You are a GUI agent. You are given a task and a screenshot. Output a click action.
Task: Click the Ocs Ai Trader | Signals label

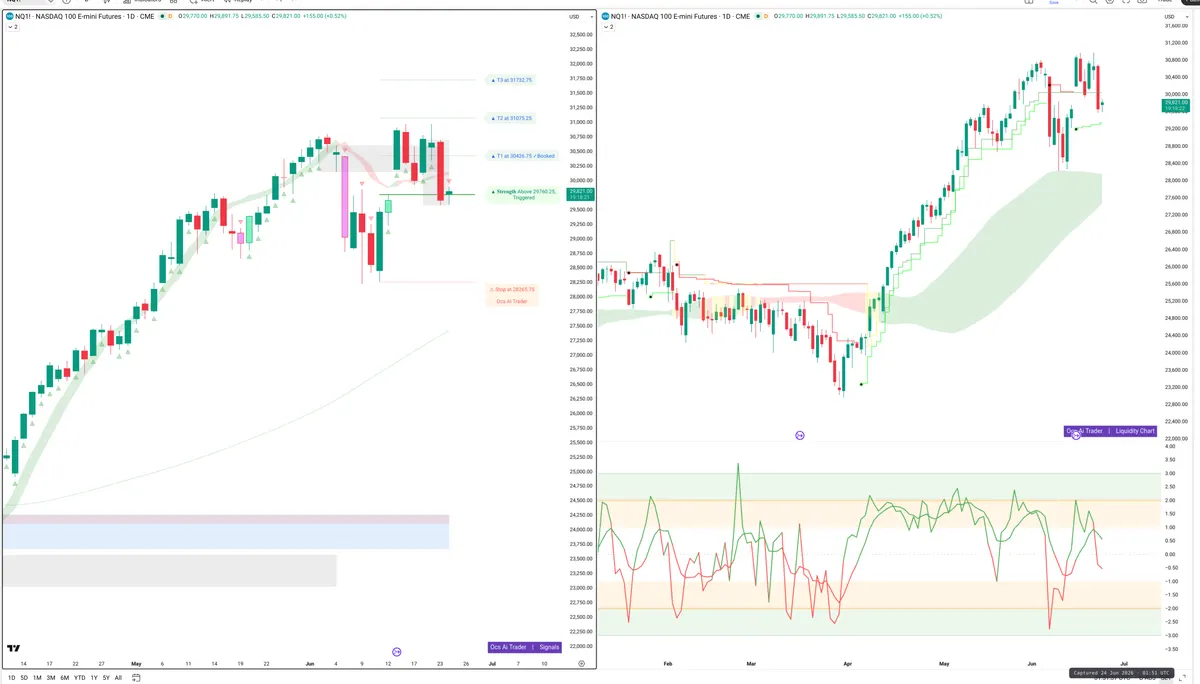[524, 647]
